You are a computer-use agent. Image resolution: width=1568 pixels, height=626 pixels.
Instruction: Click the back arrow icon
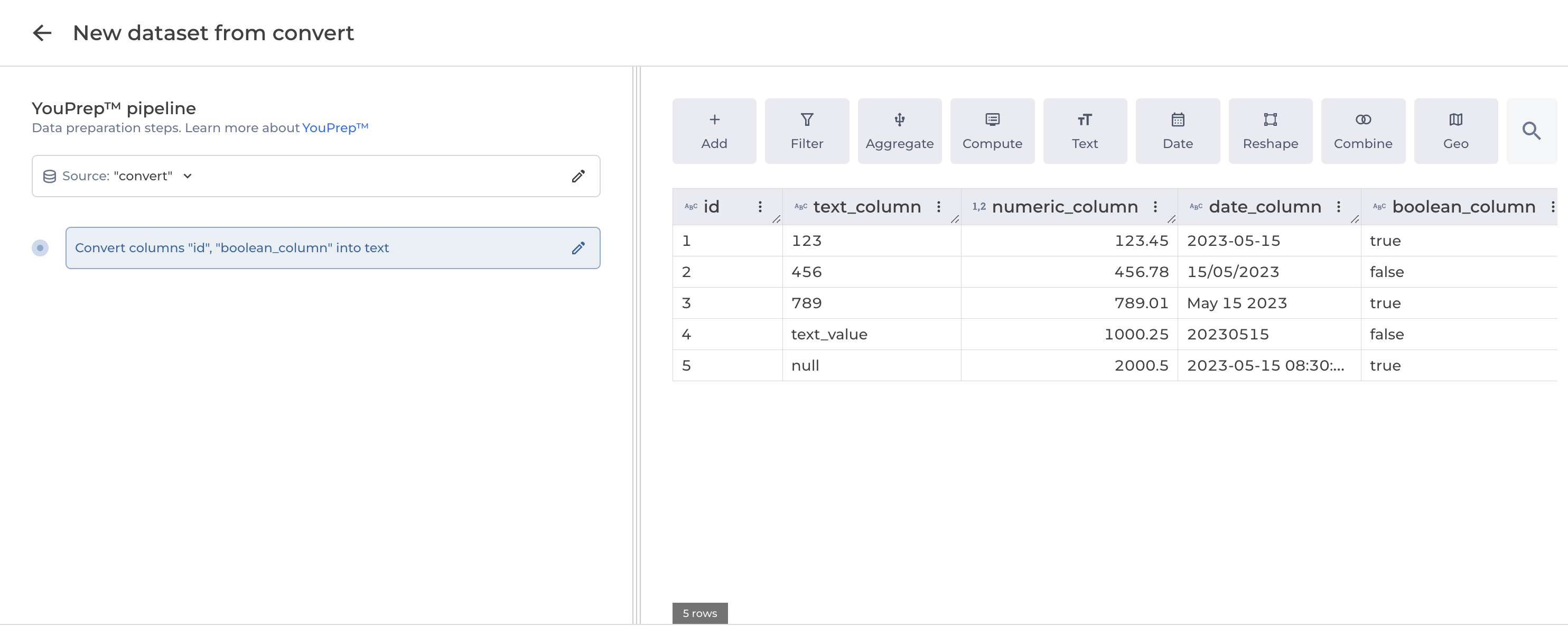tap(42, 33)
